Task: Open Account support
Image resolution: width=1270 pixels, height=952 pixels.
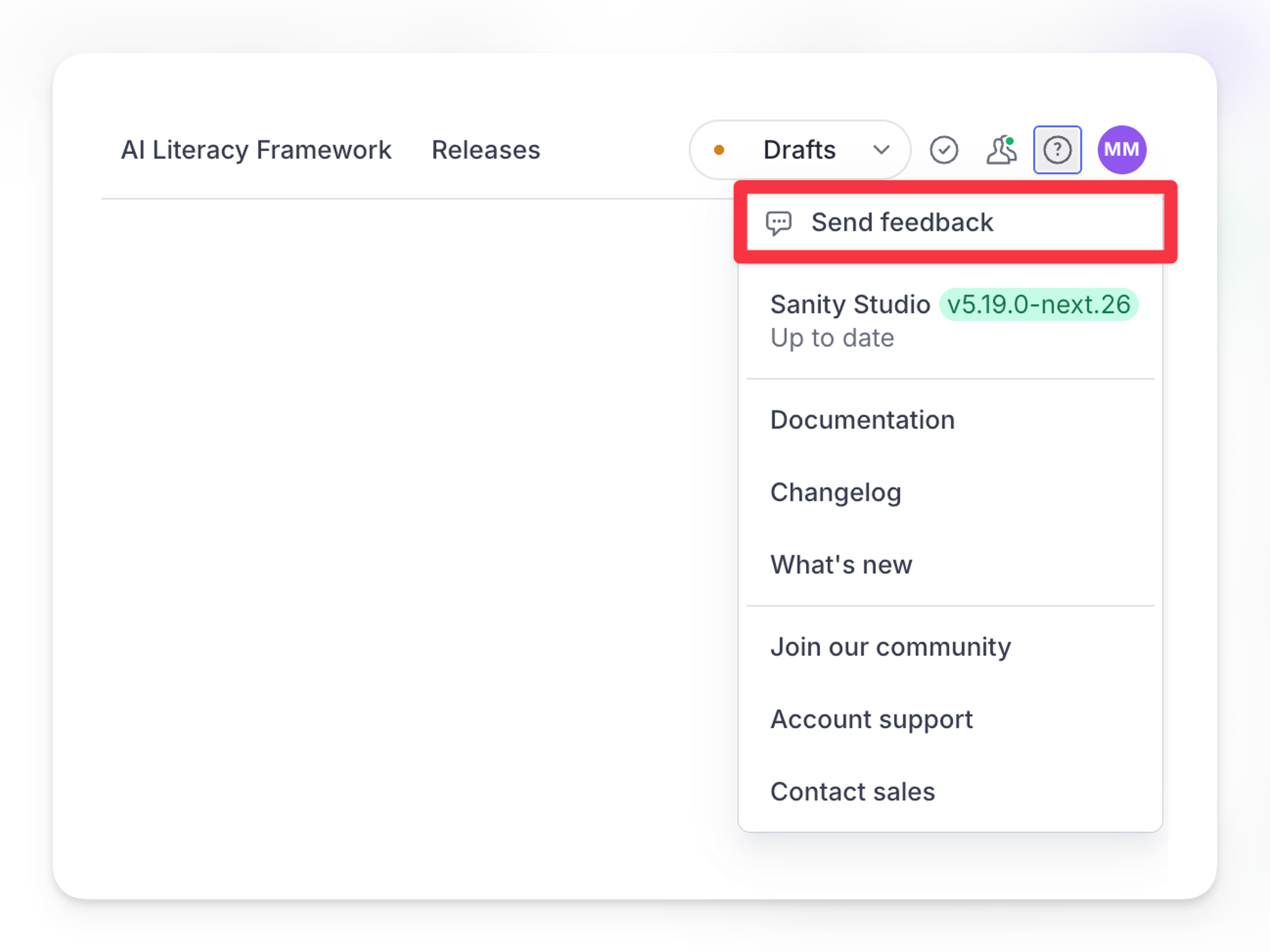Action: click(871, 719)
